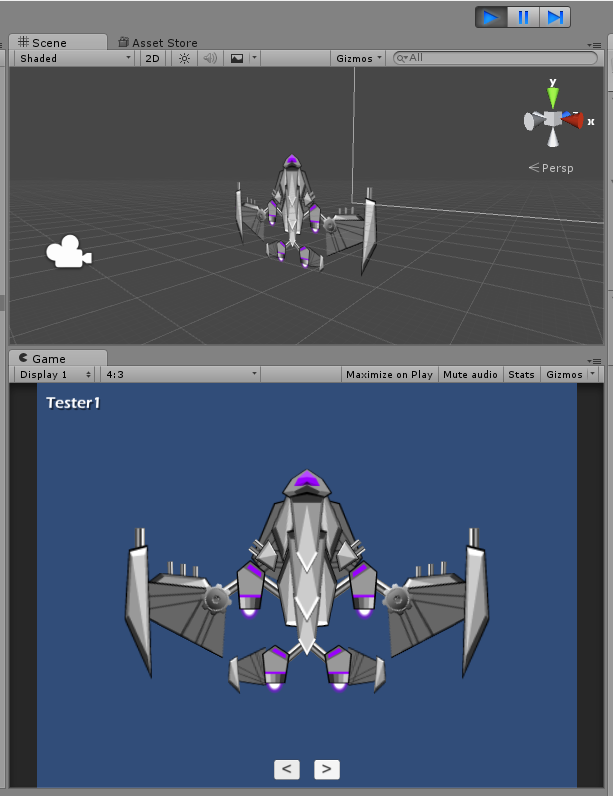Toggle scene lighting sun icon
The image size is (613, 796).
184,58
